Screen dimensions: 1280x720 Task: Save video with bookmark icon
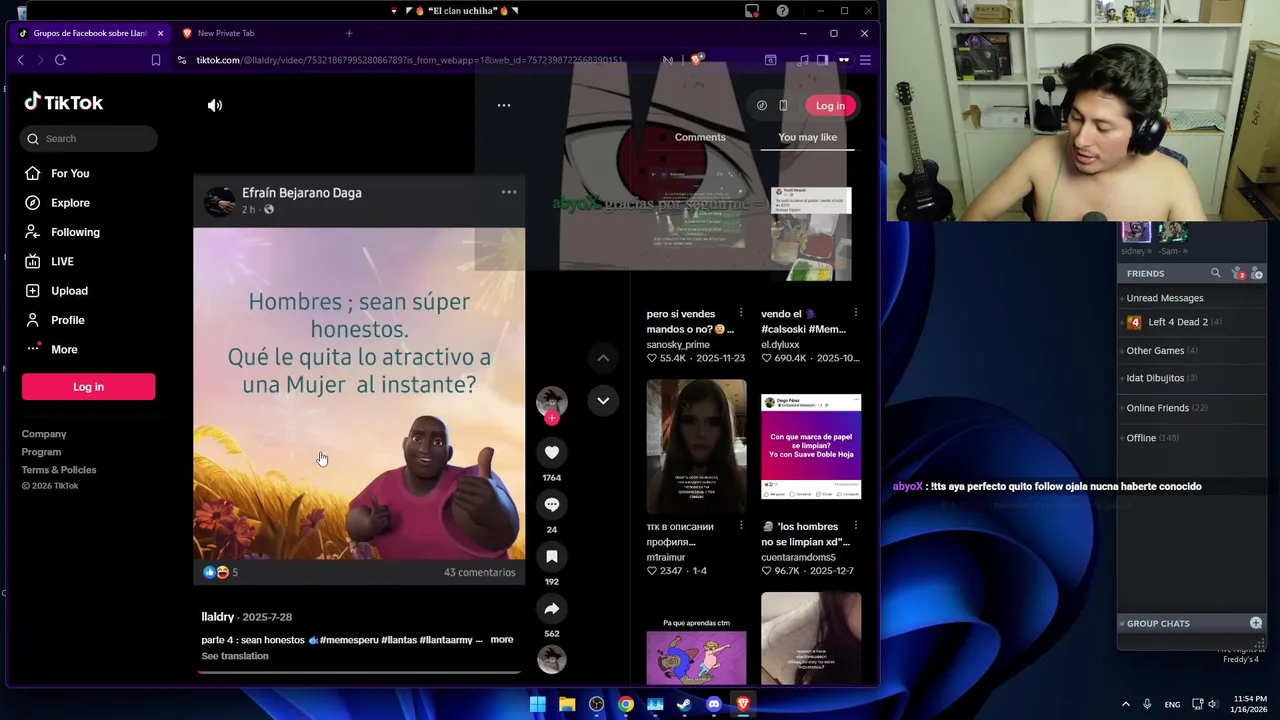[552, 556]
